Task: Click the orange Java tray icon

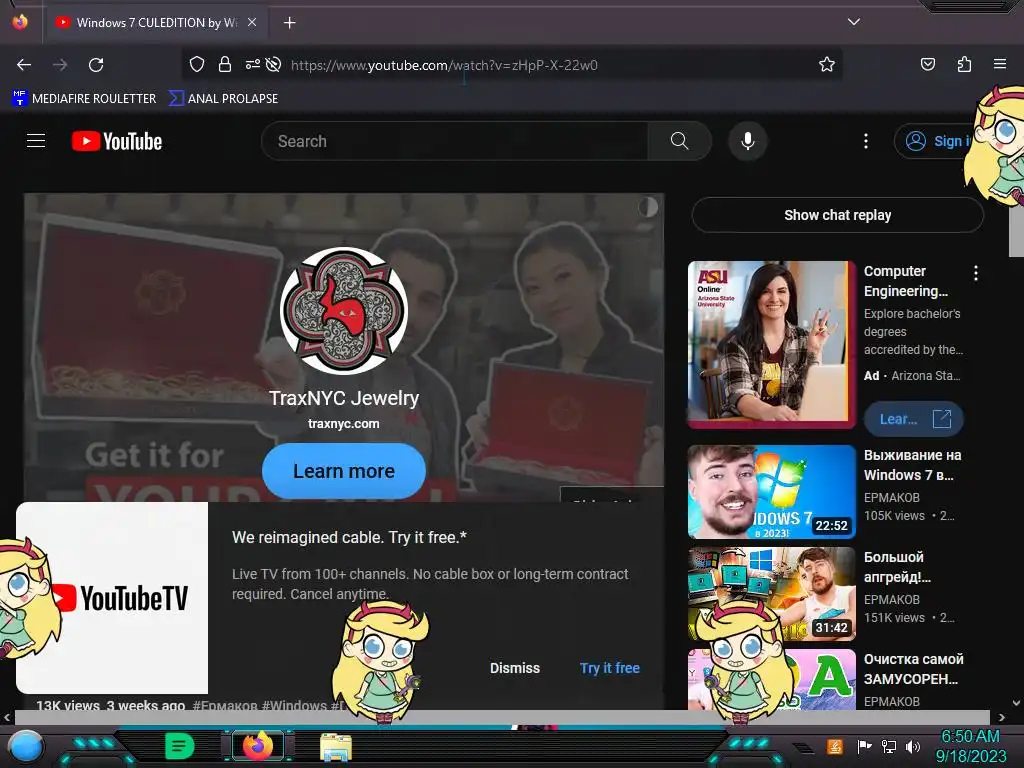Action: coord(835,746)
